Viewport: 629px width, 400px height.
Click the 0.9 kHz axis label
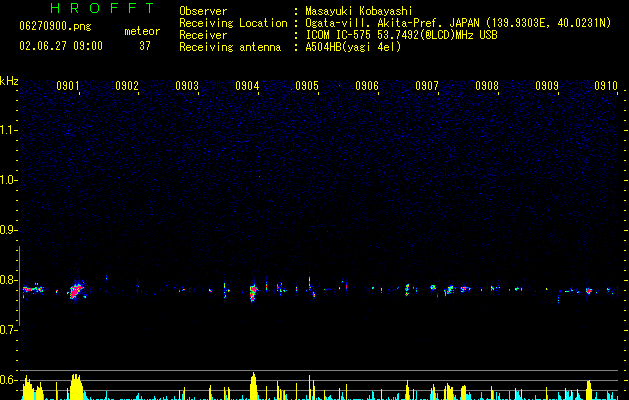pos(8,230)
